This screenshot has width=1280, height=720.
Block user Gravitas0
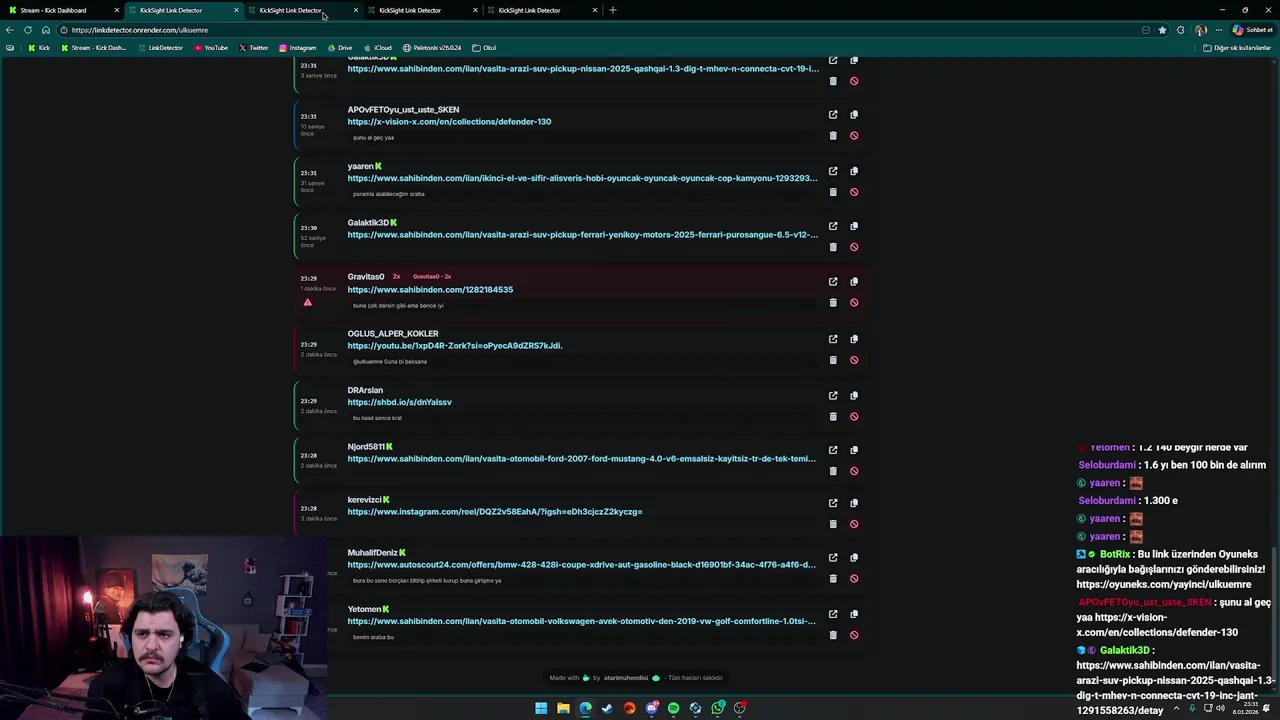coord(854,303)
